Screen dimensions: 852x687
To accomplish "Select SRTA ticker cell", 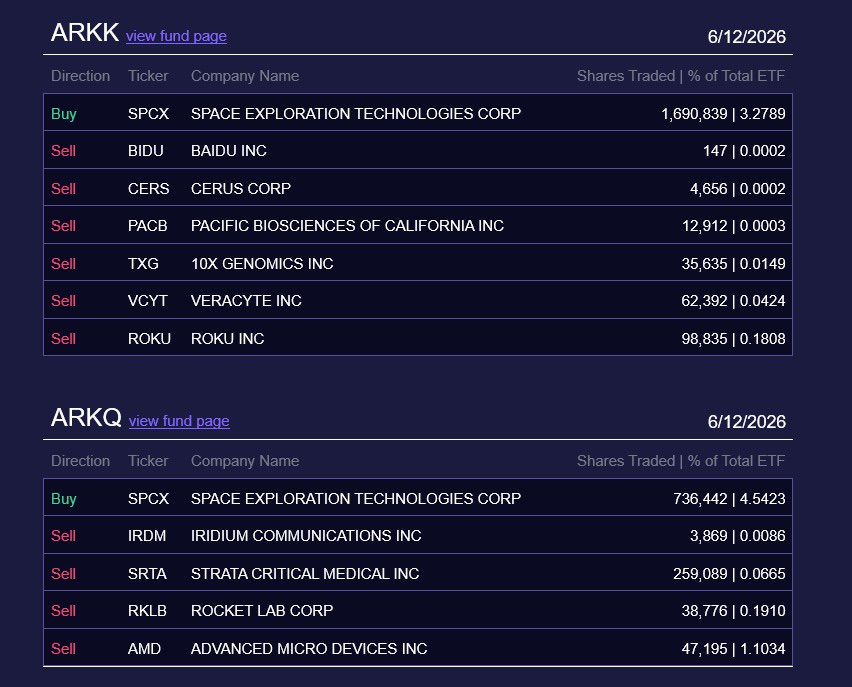I will click(x=147, y=573).
